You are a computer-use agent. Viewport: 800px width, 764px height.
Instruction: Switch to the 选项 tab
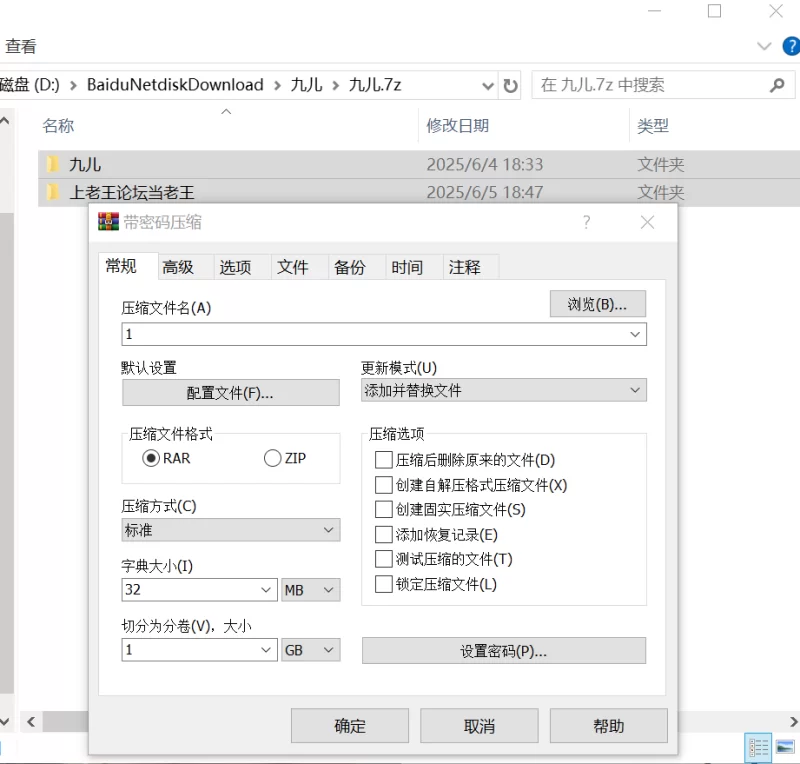coord(235,267)
